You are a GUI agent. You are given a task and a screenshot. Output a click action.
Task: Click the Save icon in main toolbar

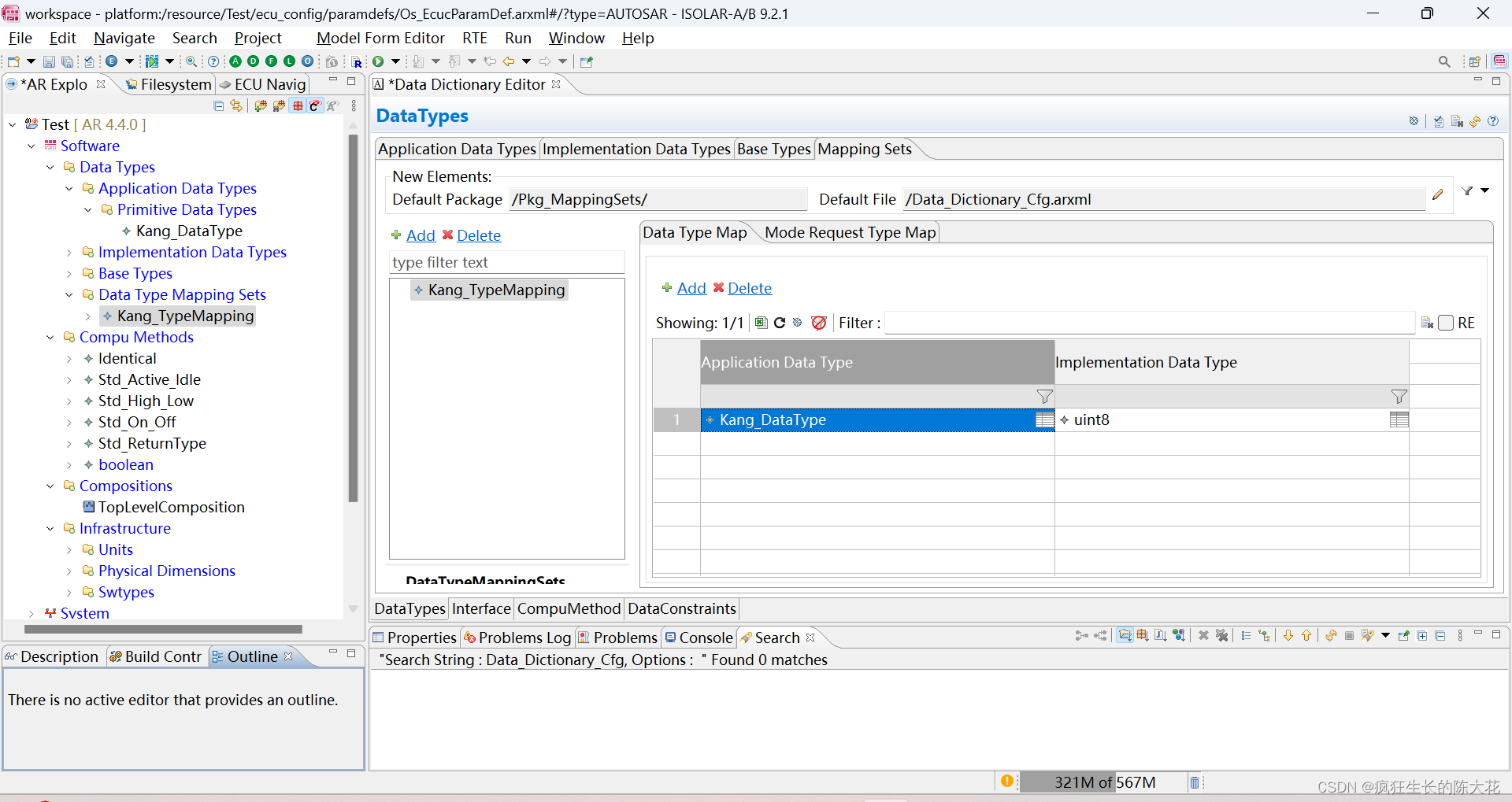pos(49,61)
